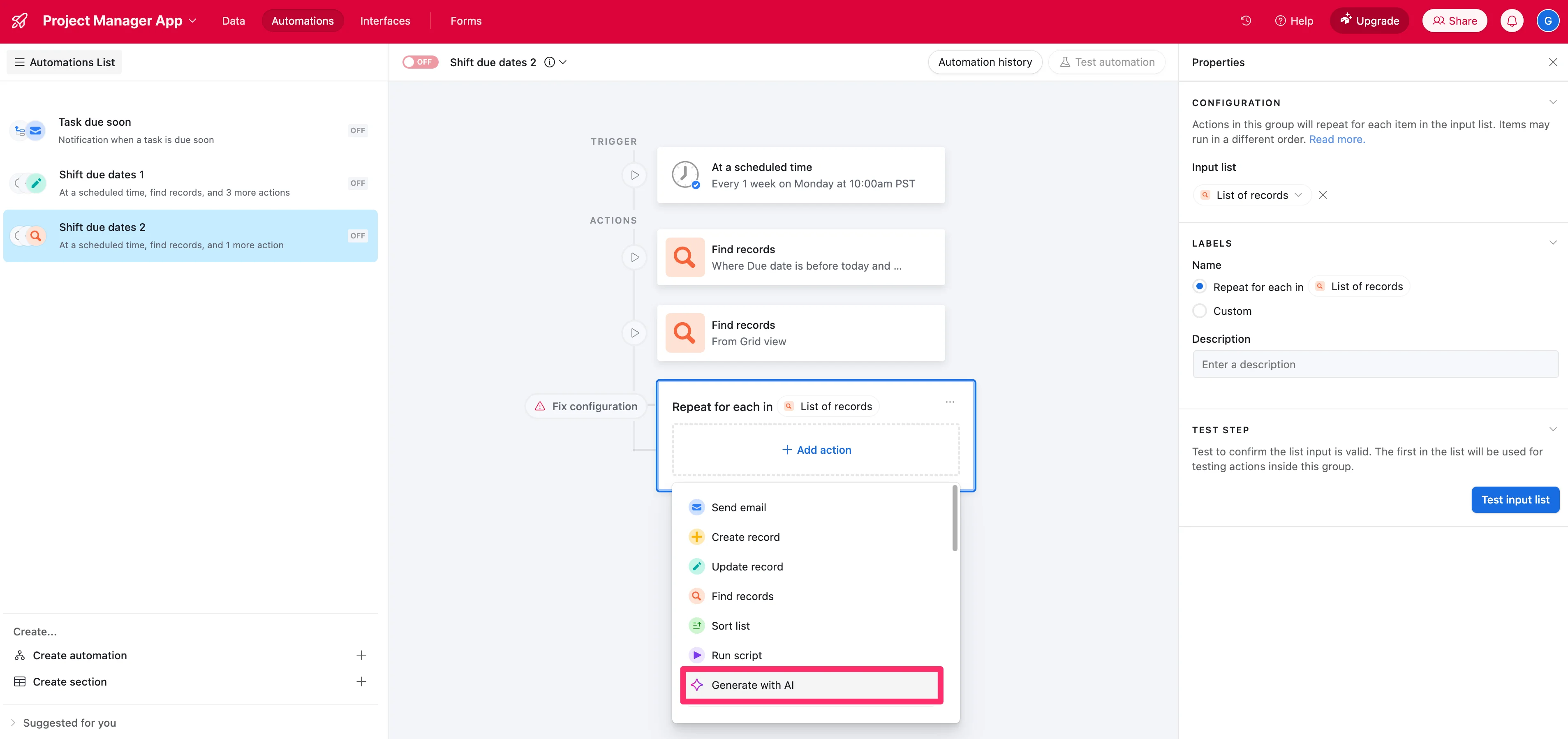
Task: Run the scheduled time trigger play button
Action: (x=634, y=176)
